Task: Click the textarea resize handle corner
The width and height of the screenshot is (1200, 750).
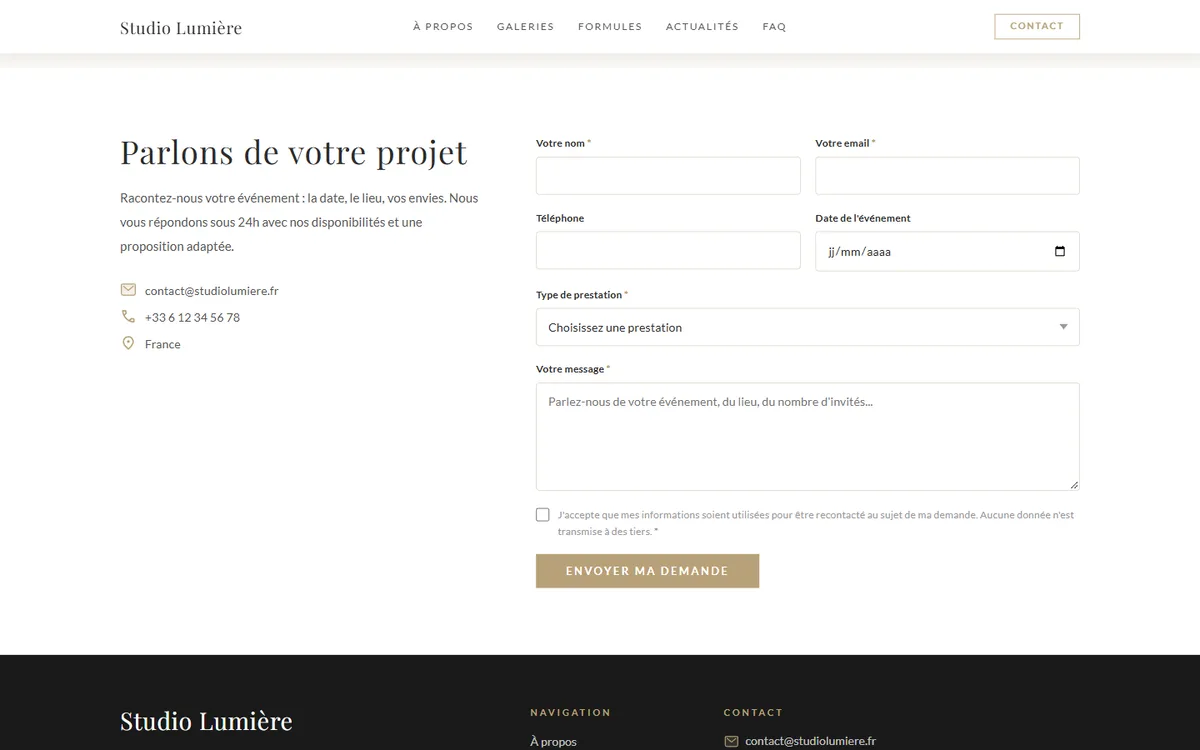Action: click(x=1074, y=485)
